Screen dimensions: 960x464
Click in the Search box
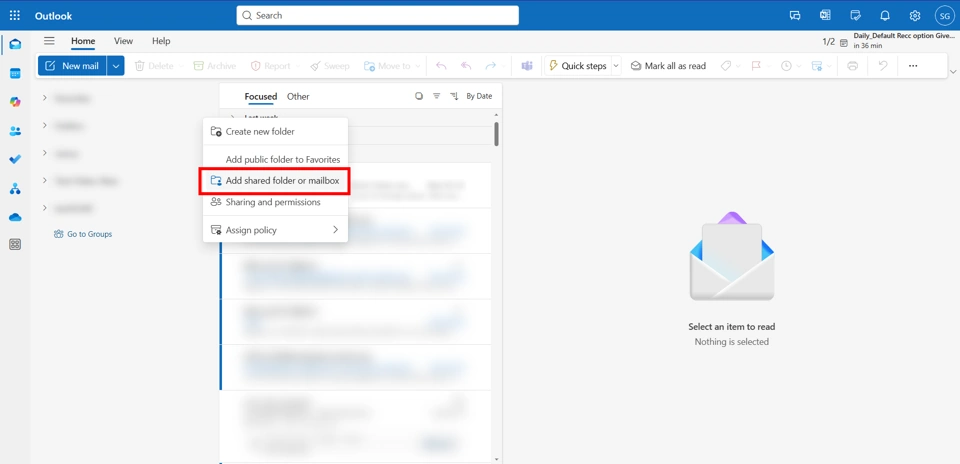coord(378,16)
